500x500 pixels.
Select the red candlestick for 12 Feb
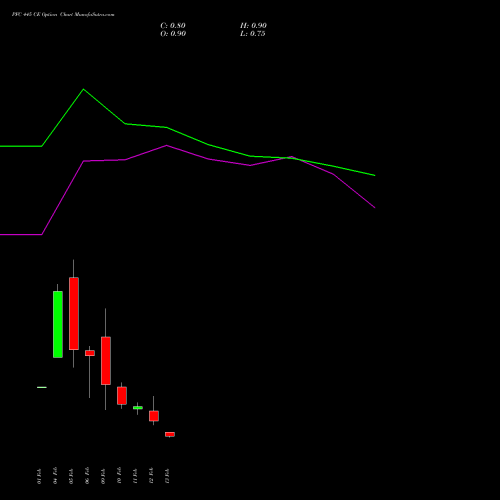pyautogui.click(x=154, y=416)
